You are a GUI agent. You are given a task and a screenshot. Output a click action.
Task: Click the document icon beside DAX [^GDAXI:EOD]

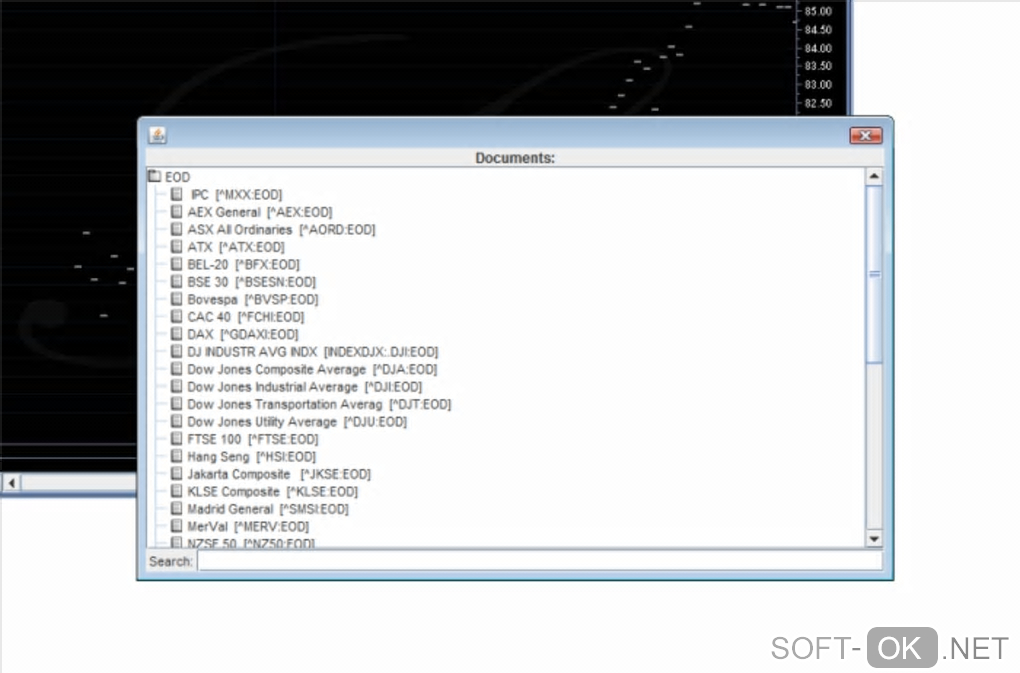tap(176, 334)
